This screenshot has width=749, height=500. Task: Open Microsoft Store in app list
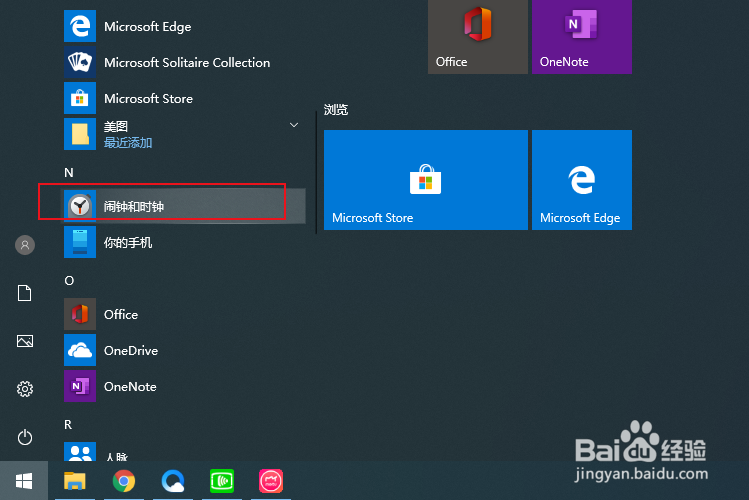click(x=184, y=98)
